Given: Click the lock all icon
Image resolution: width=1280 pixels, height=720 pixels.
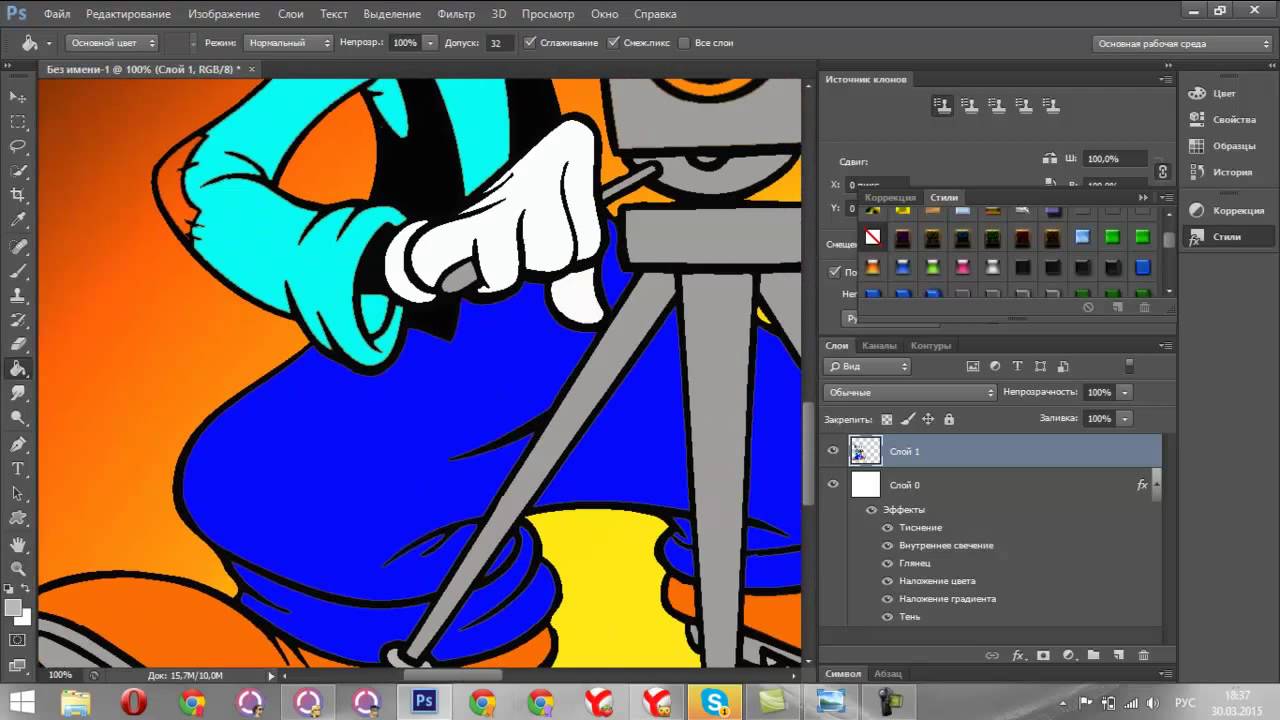Looking at the screenshot, I should tap(949, 420).
